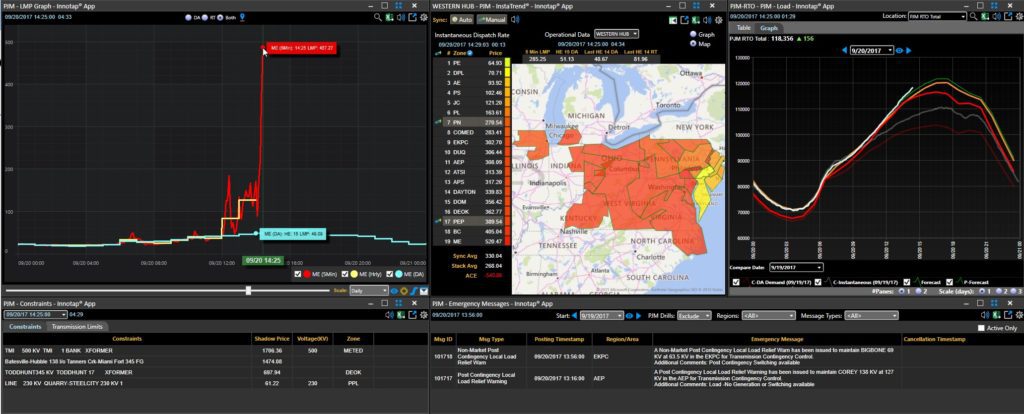Switch to the Transmission Limits tab

pyautogui.click(x=77, y=326)
